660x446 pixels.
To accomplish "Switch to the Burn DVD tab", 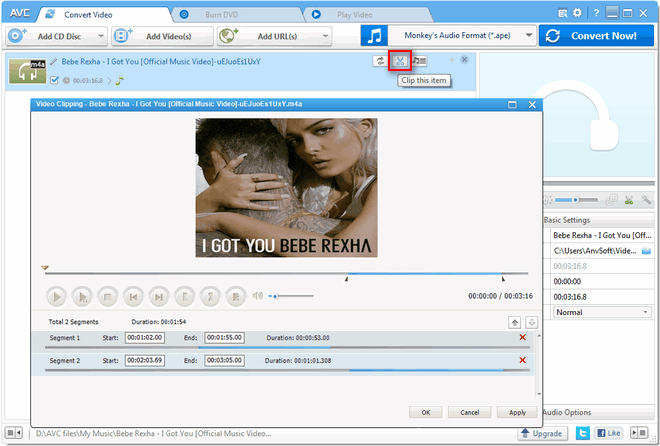I will pos(236,15).
